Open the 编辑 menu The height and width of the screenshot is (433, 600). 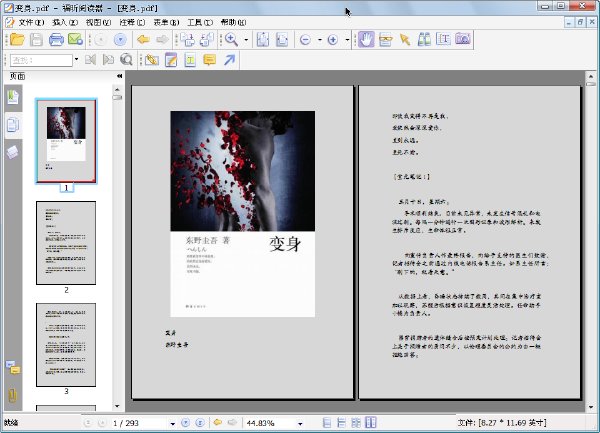tap(65, 23)
